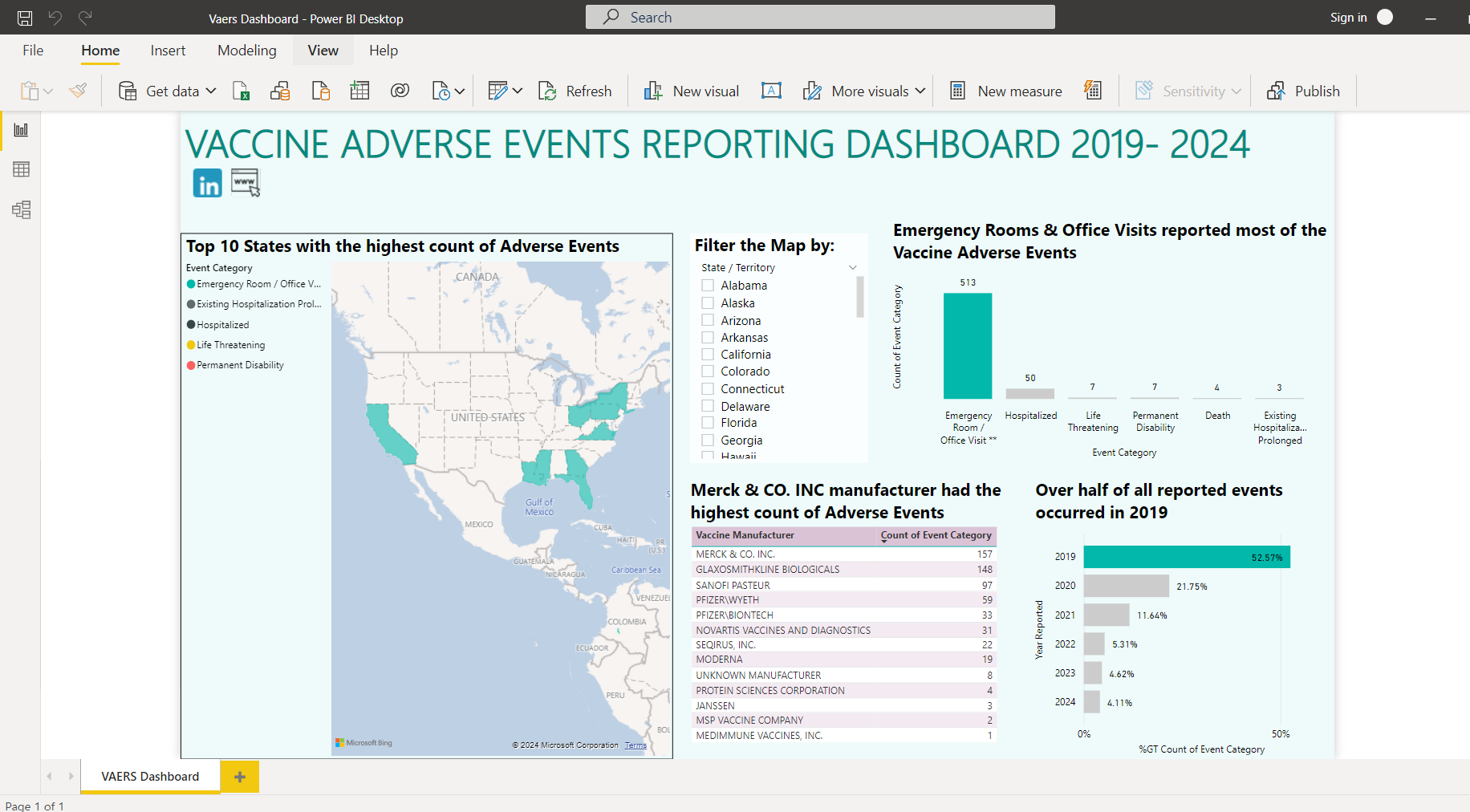Click the website www icon
Screen dimensions: 1470x812
[x=245, y=182]
